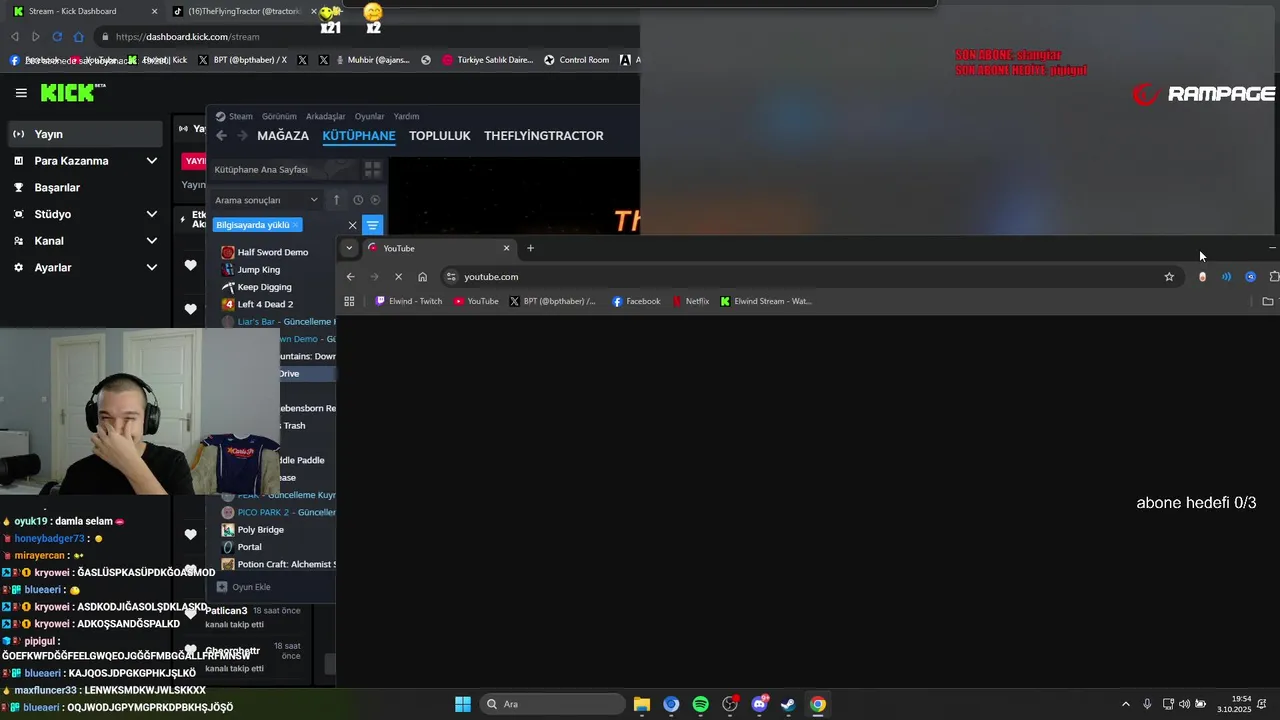1280x720 pixels.
Task: Open THEFLYINGTRACTOR profile tab in Steam
Action: (x=544, y=136)
